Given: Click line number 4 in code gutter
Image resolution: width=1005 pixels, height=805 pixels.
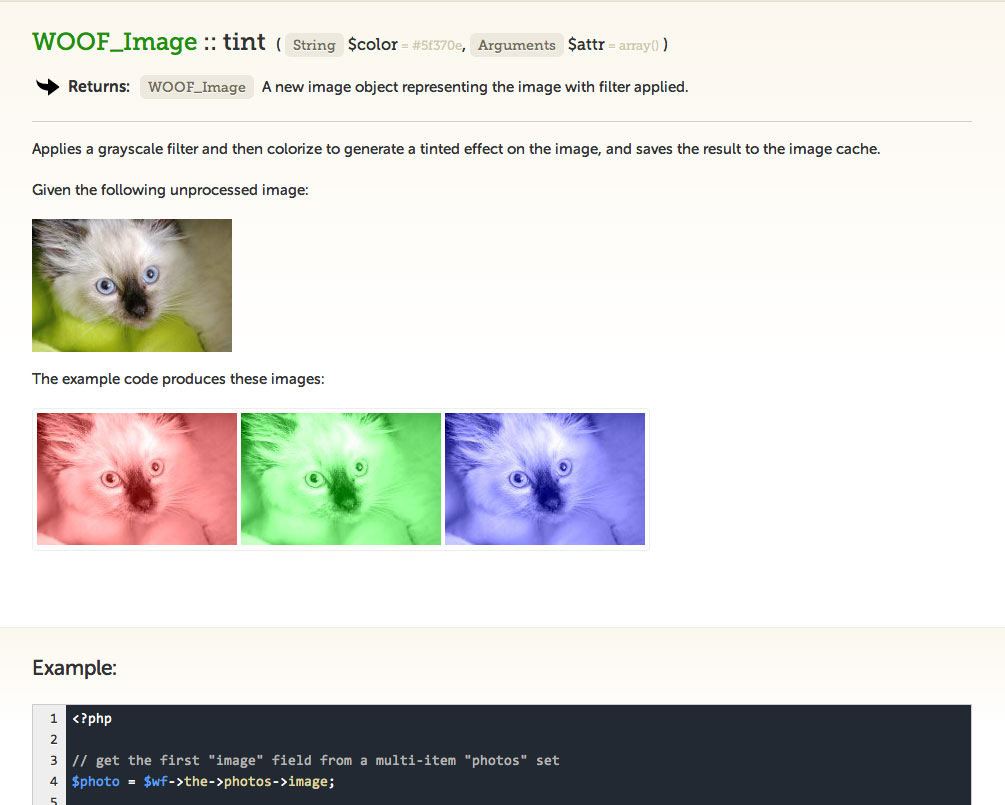Looking at the screenshot, I should click(53, 781).
